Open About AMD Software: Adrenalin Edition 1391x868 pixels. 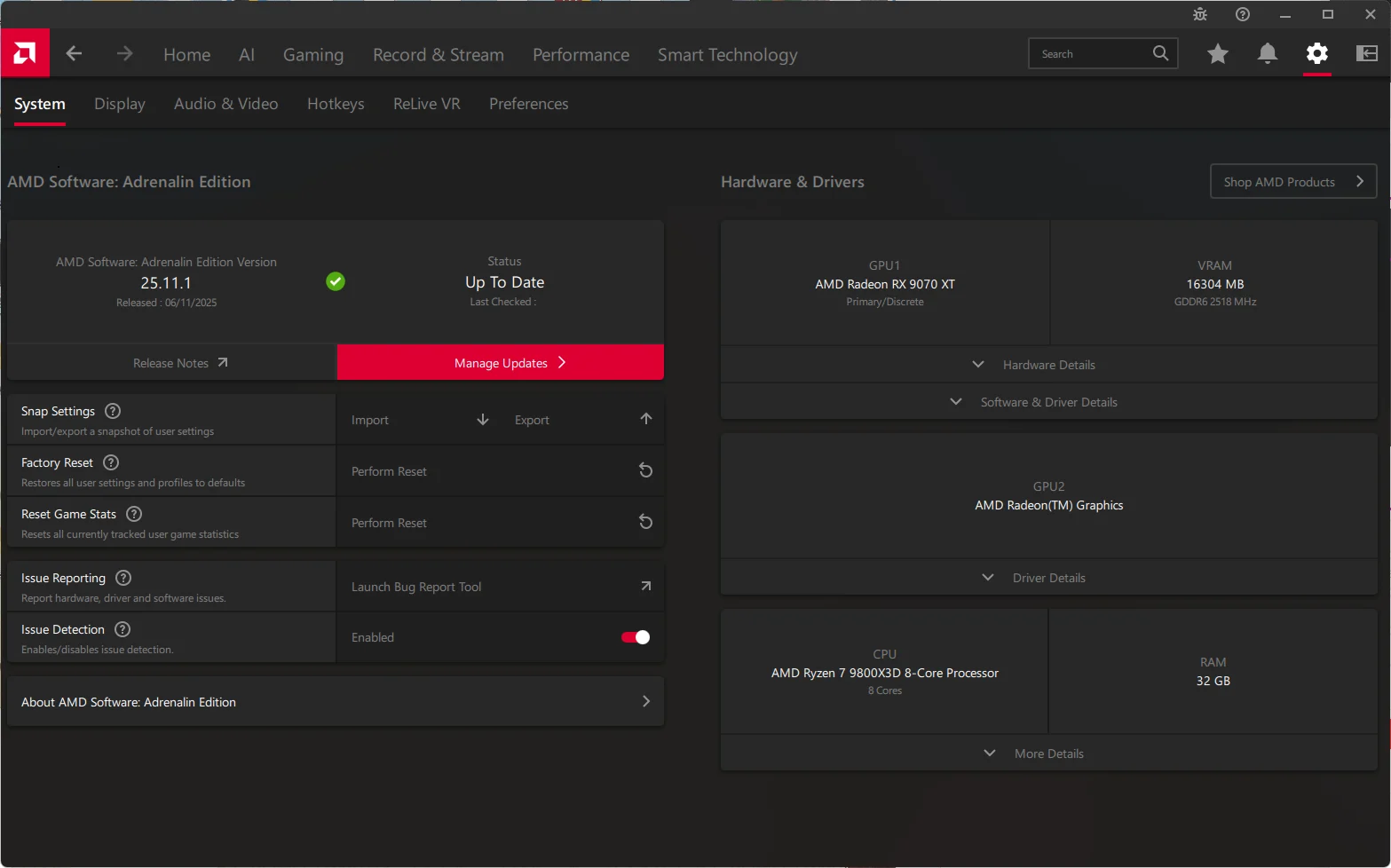point(336,702)
